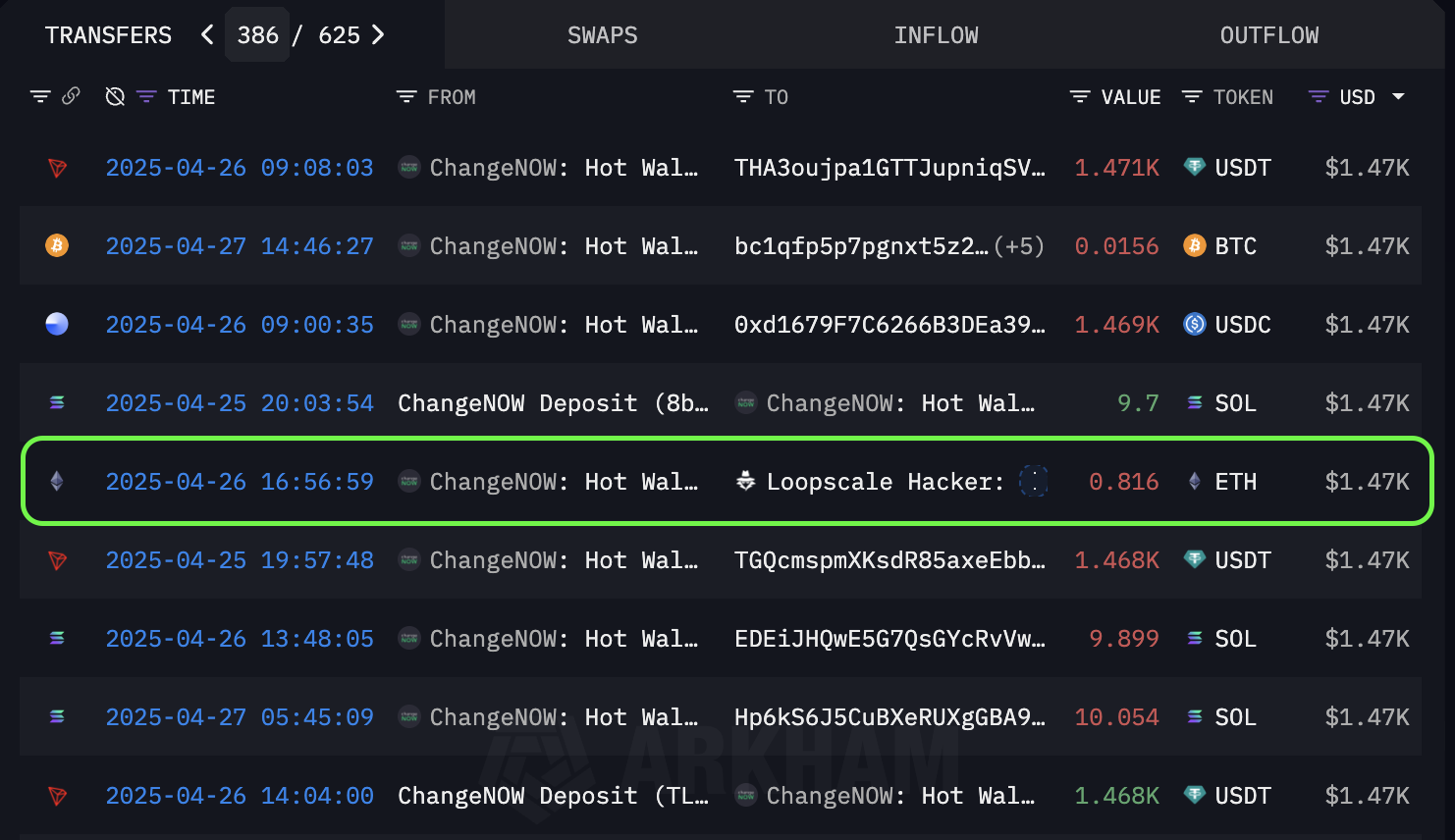The width and height of the screenshot is (1455, 840).
Task: Switch to the SWAPS tab
Action: click(602, 35)
